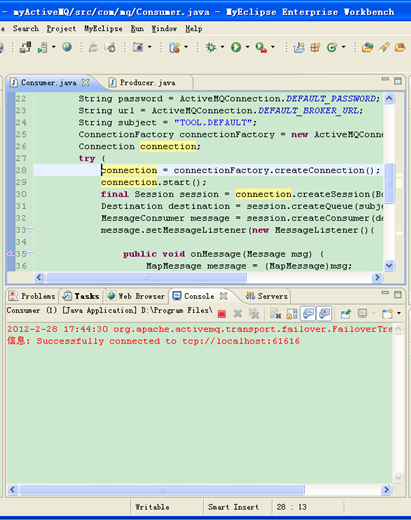Click Remove All Terminated Launches icon
411x520 pixels.
(x=254, y=313)
